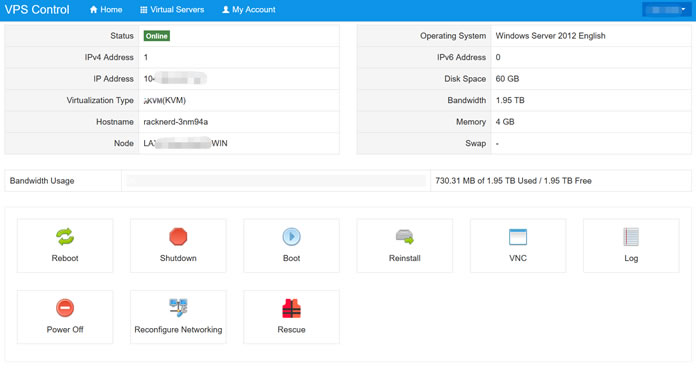The width and height of the screenshot is (696, 371).
Task: Click the Shutdown label
Action: tap(178, 258)
